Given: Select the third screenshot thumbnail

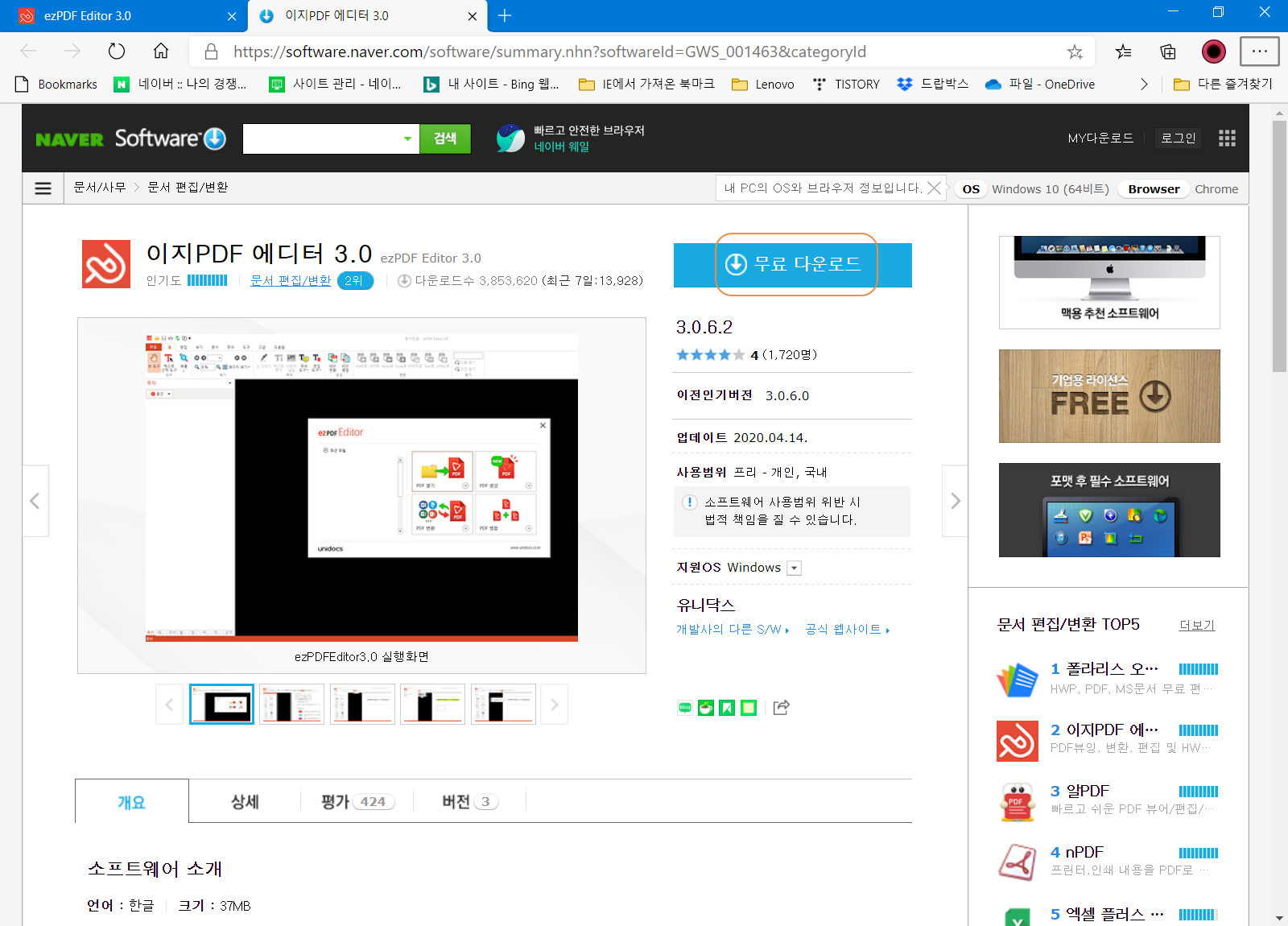Looking at the screenshot, I should (x=362, y=705).
